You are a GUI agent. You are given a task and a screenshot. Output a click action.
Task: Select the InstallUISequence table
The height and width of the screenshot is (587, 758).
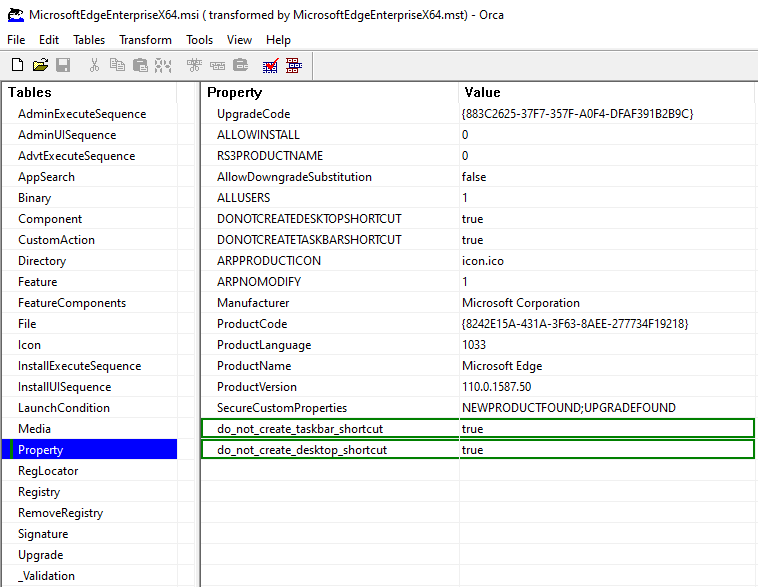coord(65,387)
